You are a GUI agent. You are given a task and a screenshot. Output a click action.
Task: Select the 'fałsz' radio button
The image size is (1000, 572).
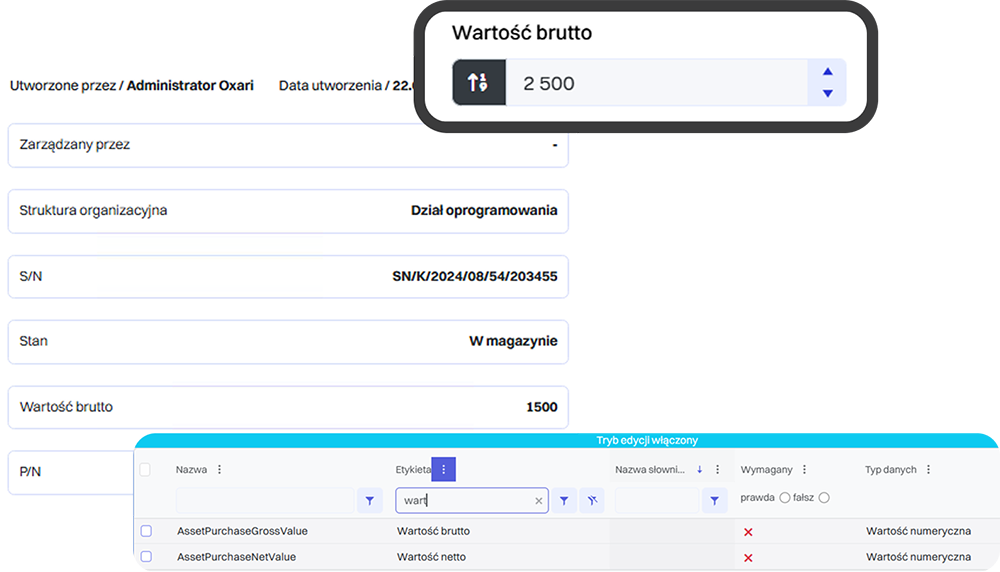pyautogui.click(x=824, y=498)
